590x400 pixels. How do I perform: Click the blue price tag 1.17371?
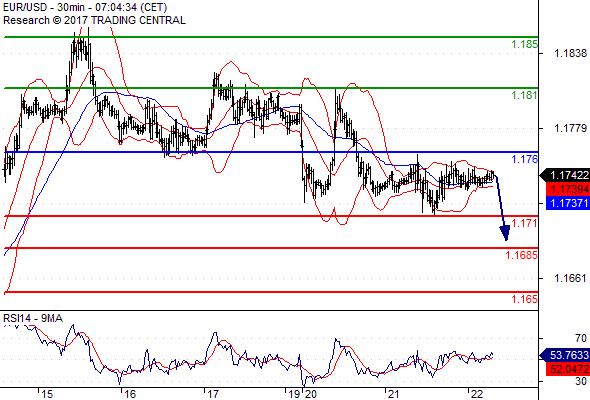click(567, 203)
